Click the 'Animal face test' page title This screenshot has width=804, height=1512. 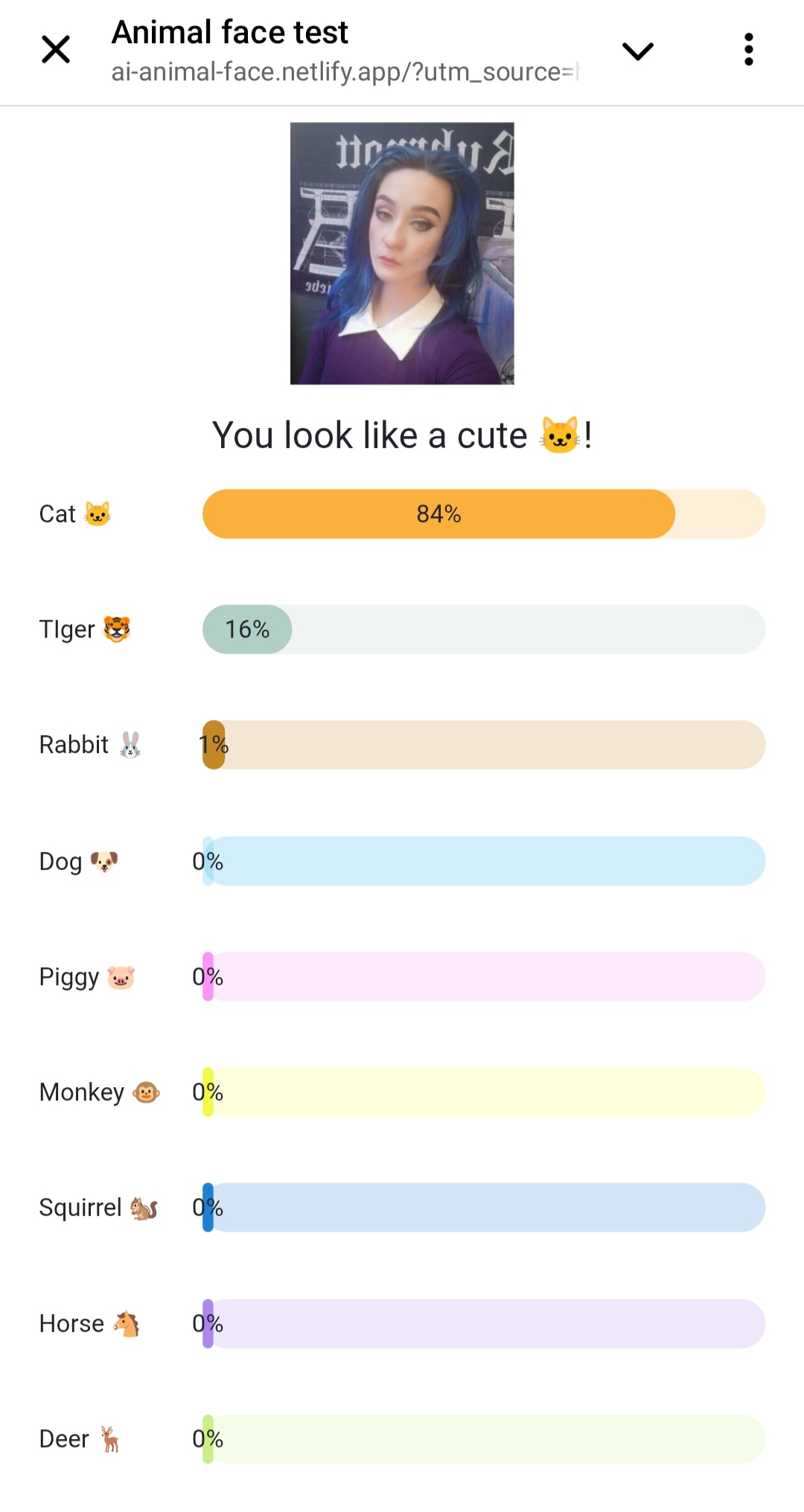230,33
